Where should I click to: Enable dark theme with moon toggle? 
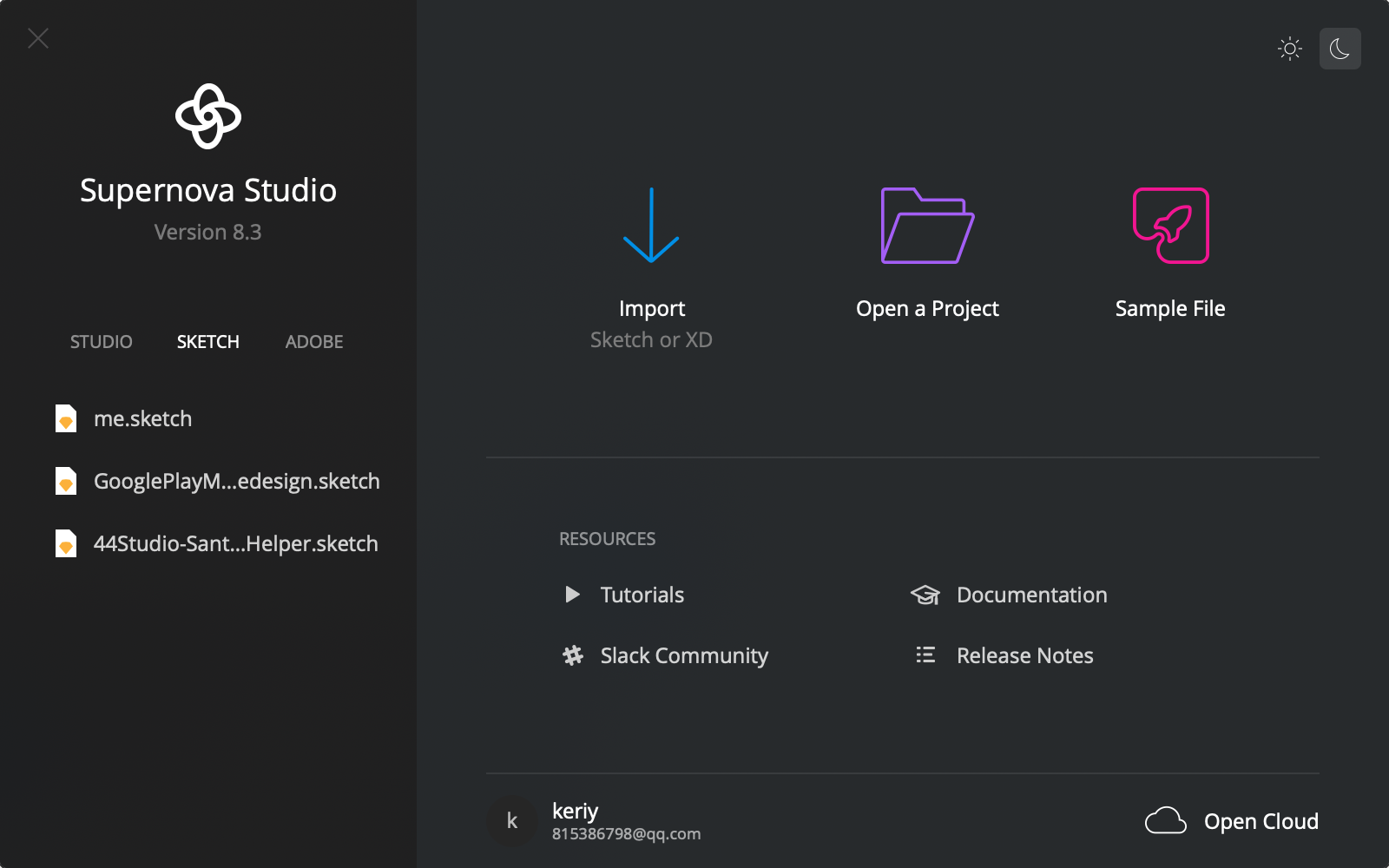point(1340,49)
